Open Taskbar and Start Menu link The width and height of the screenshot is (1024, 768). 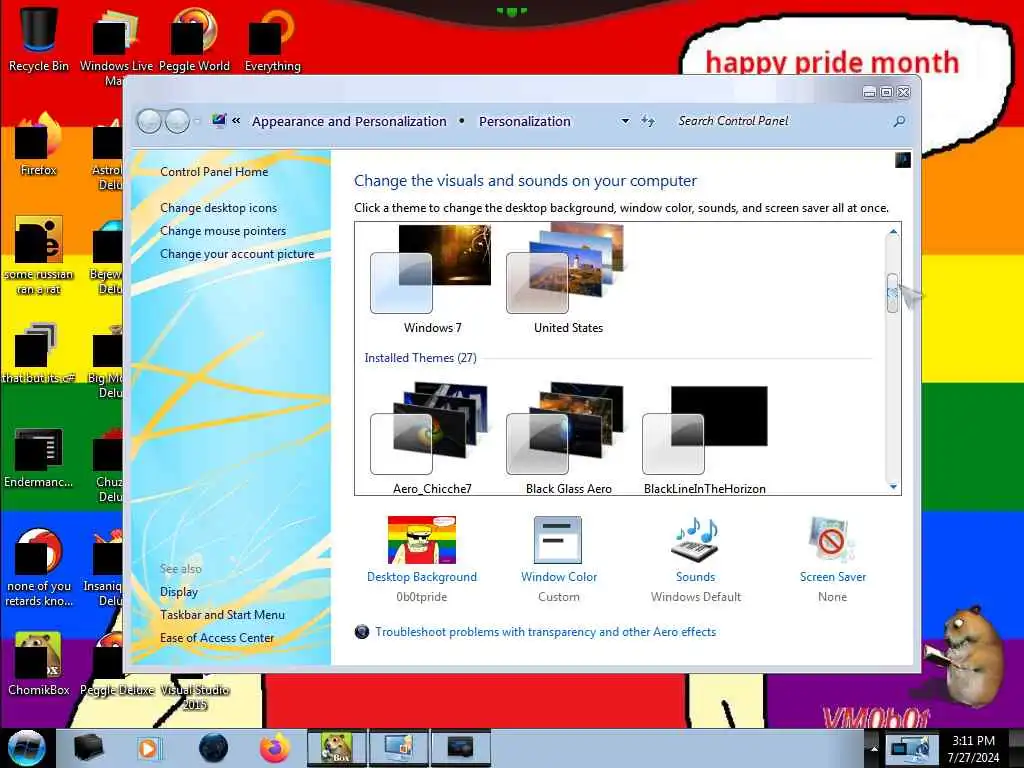pyautogui.click(x=222, y=615)
